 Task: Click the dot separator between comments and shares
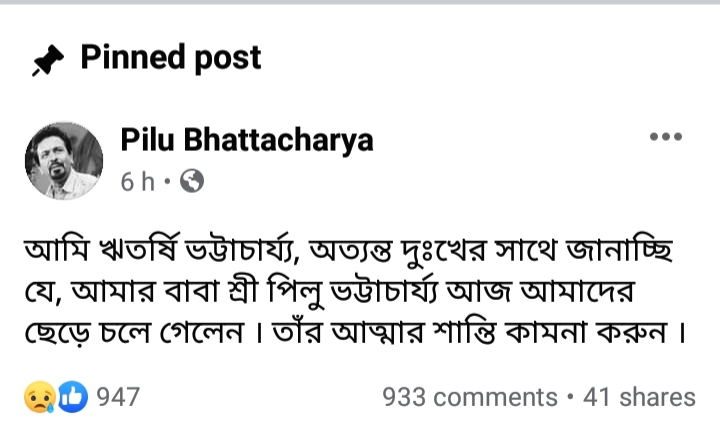pyautogui.click(x=569, y=397)
